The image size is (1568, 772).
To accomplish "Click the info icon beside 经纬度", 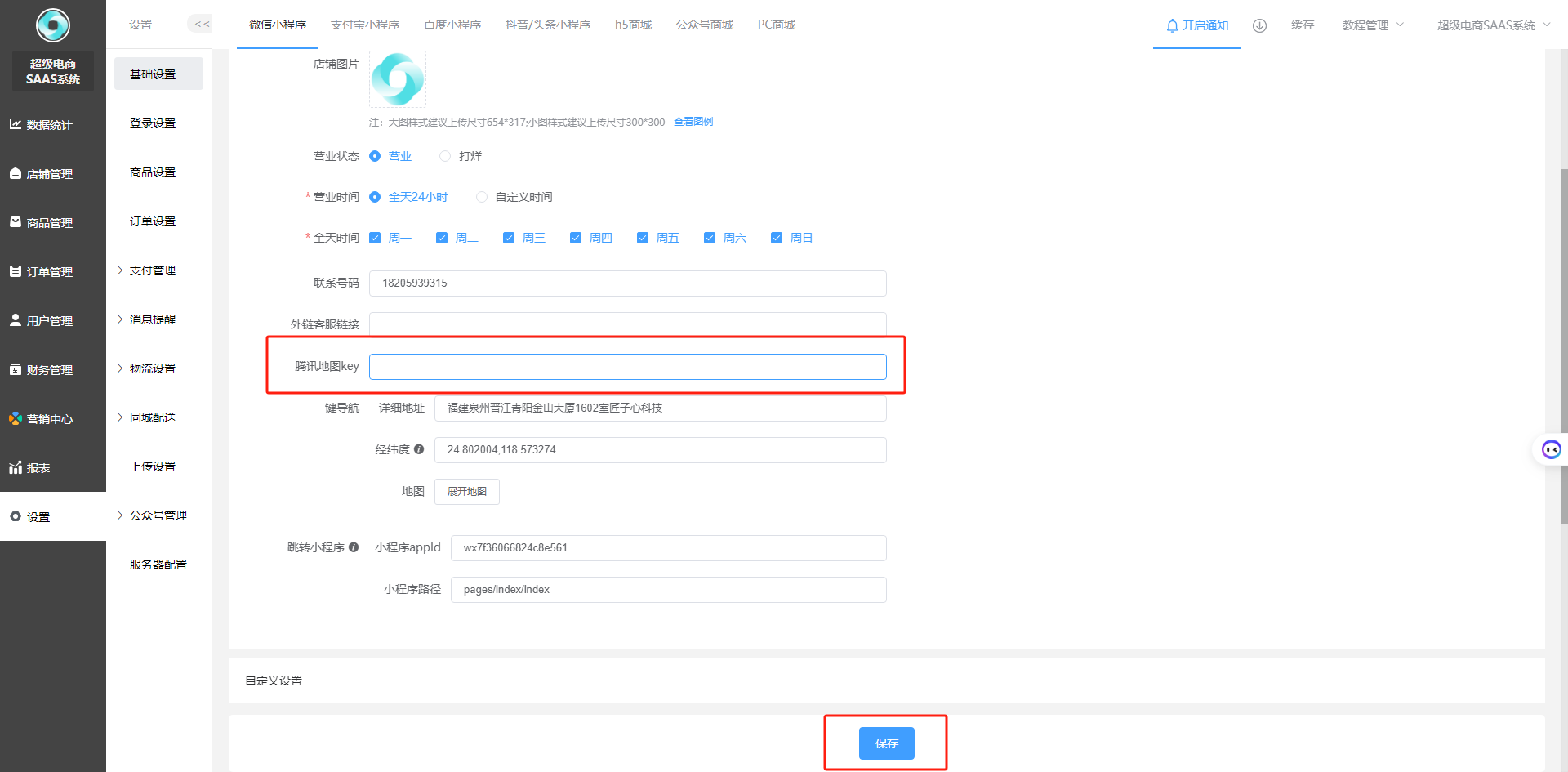I will click(x=419, y=449).
